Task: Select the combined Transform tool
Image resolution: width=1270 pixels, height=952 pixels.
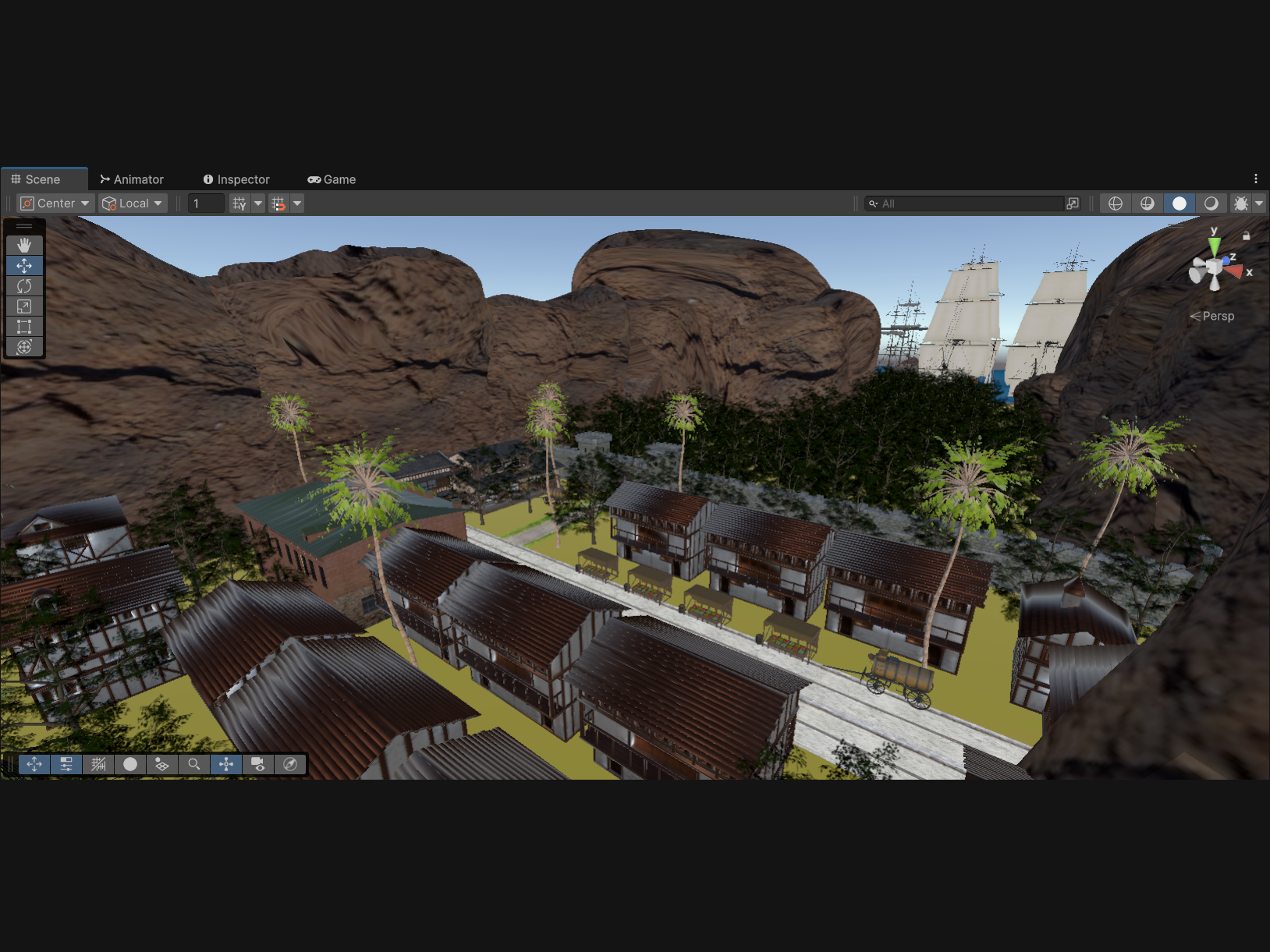Action: click(24, 347)
